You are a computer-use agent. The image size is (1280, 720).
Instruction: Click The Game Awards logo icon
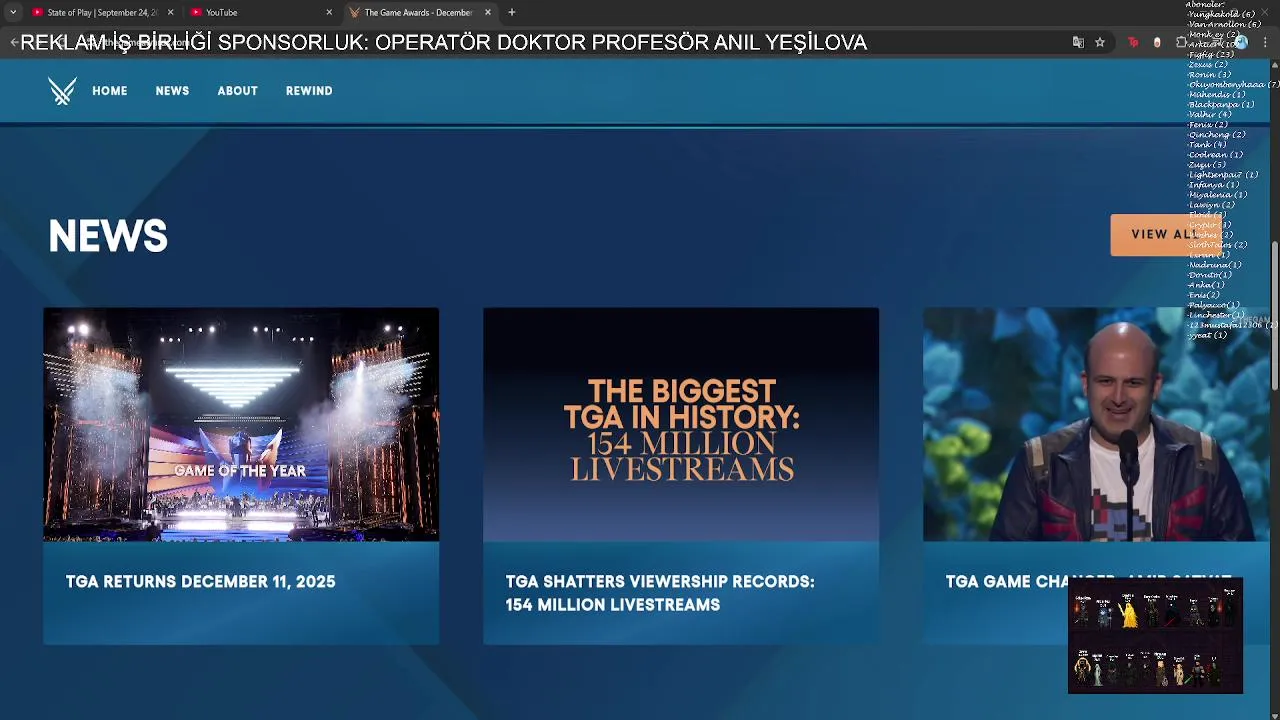point(62,91)
